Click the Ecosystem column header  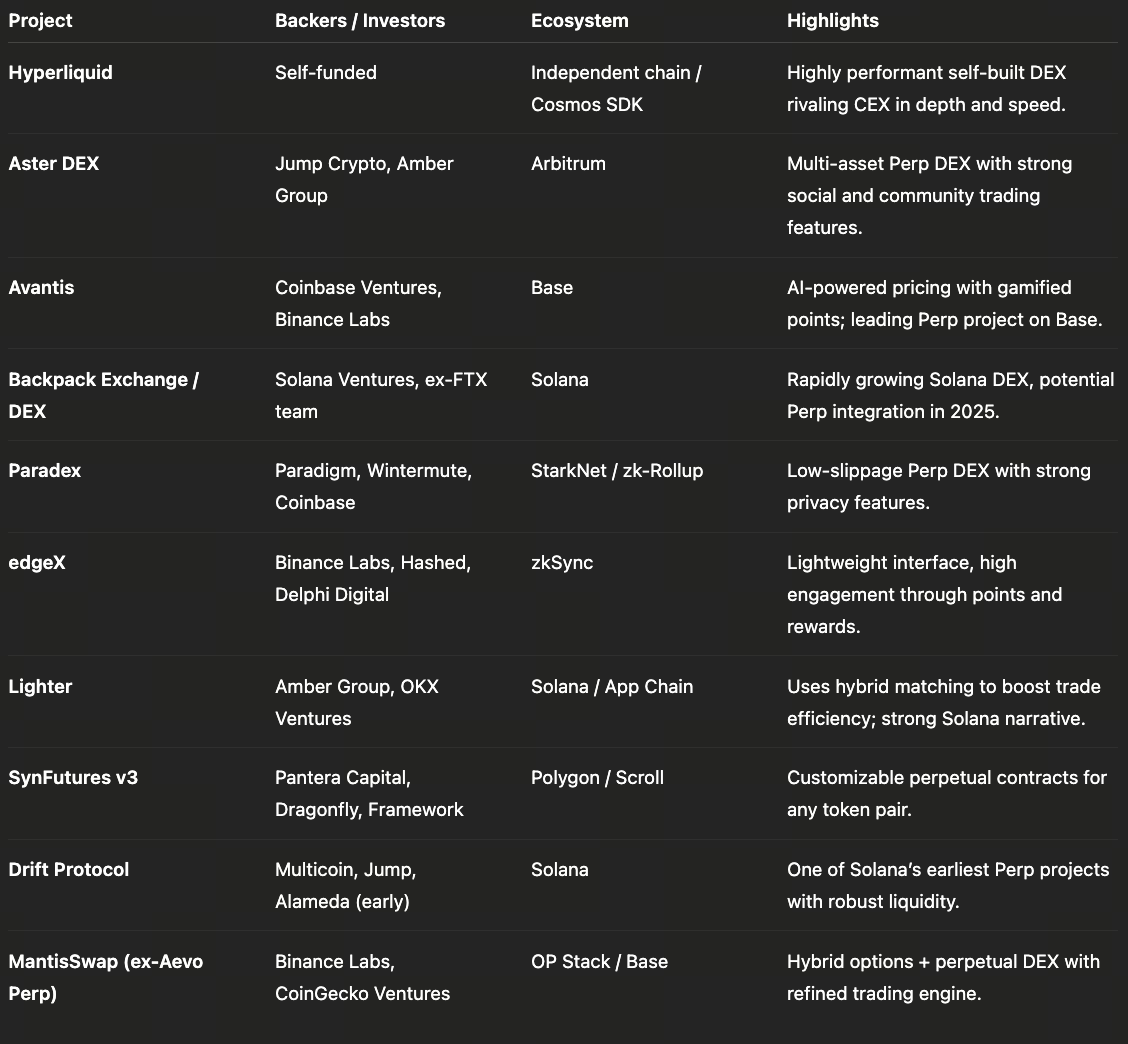[580, 20]
